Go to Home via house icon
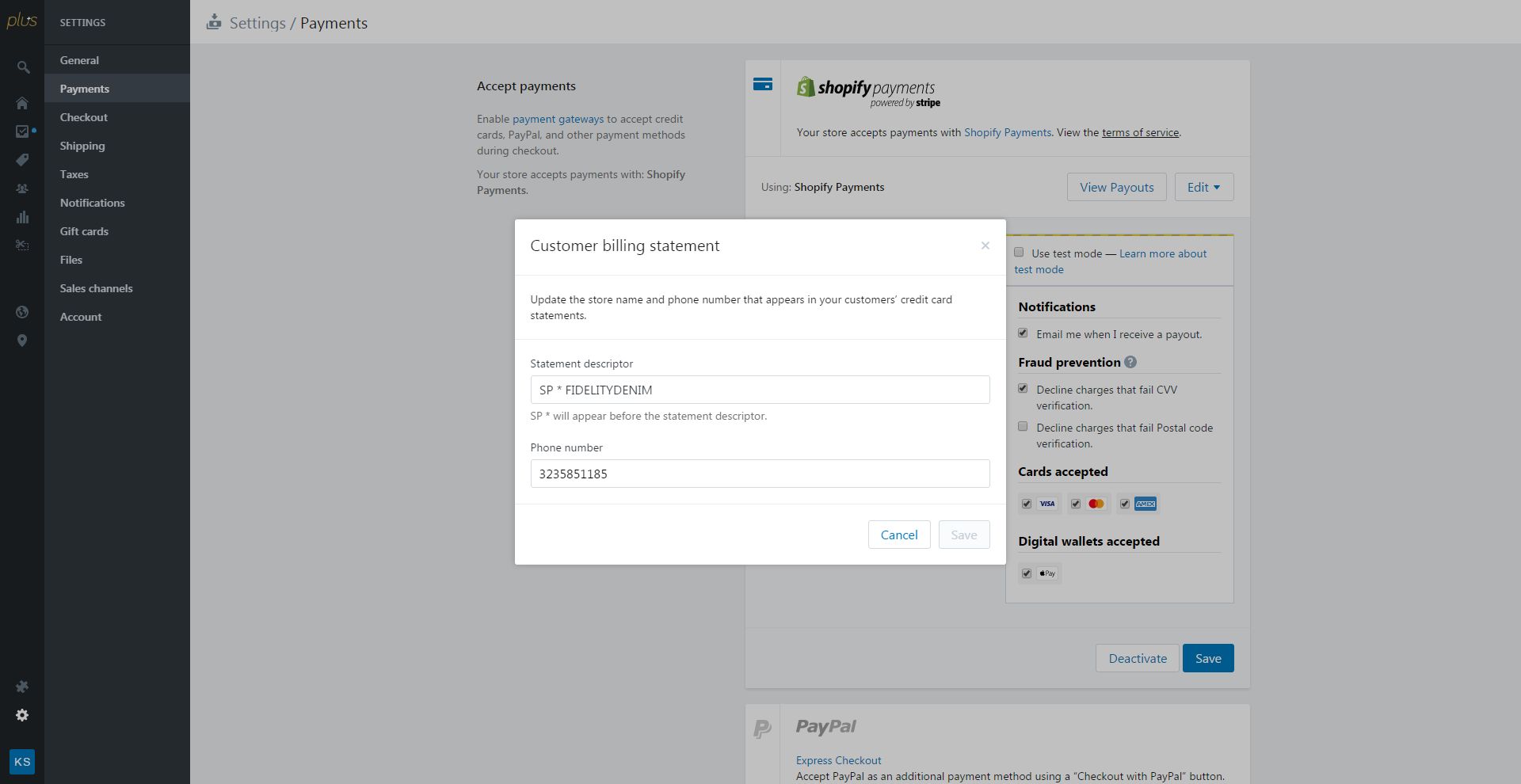 point(22,103)
